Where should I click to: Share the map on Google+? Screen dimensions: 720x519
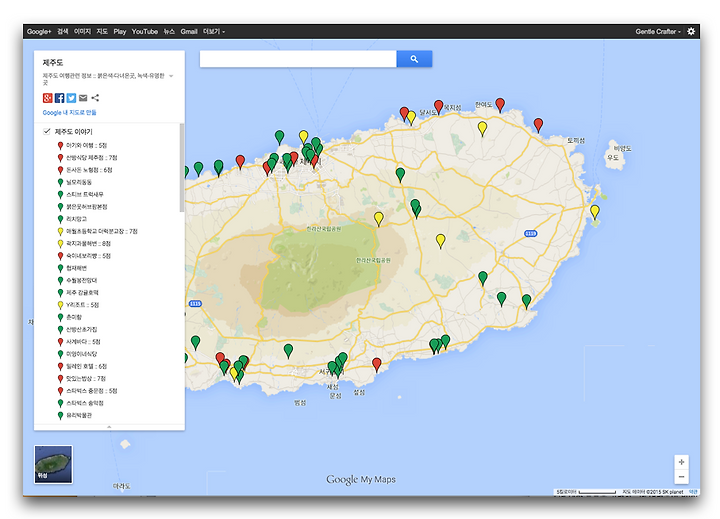tap(47, 98)
